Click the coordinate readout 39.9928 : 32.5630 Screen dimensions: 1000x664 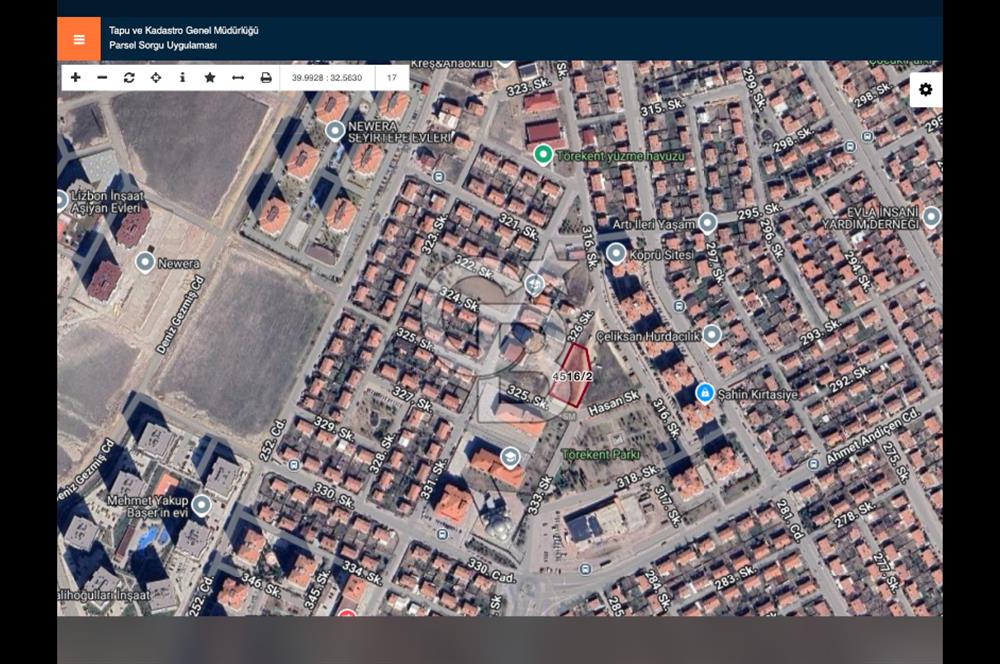(327, 78)
